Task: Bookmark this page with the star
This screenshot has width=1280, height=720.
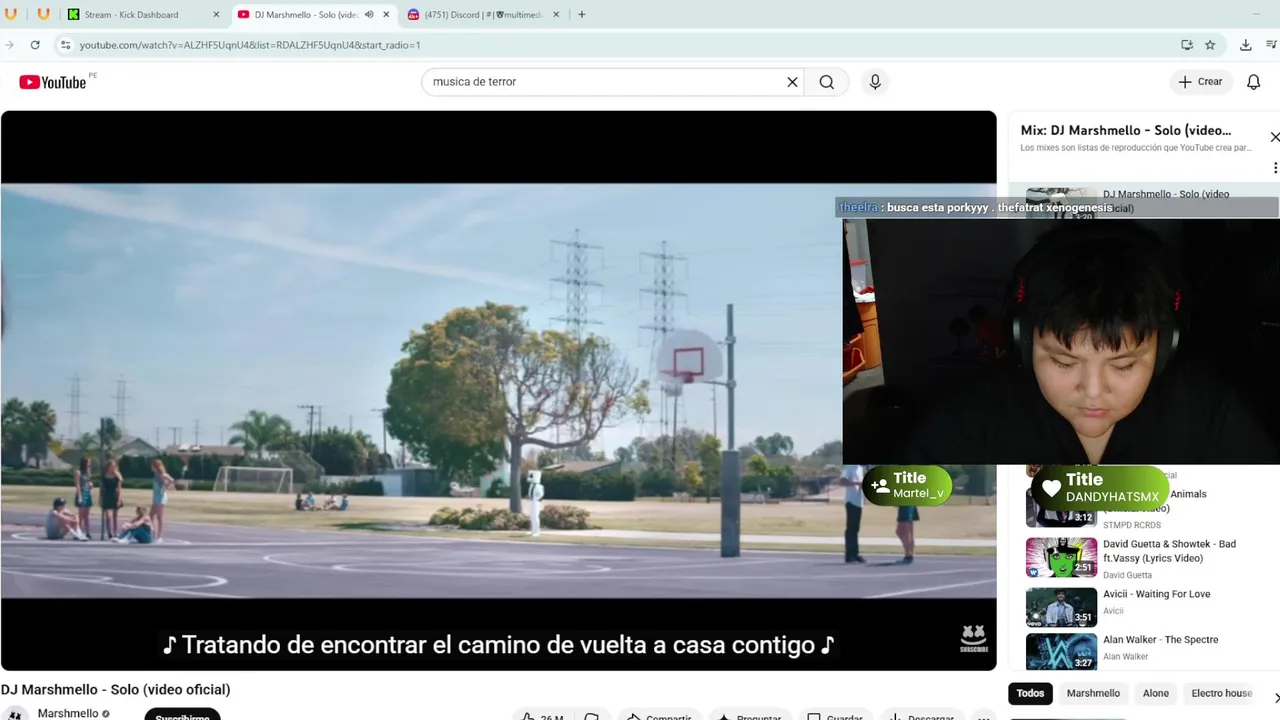Action: coord(1210,45)
